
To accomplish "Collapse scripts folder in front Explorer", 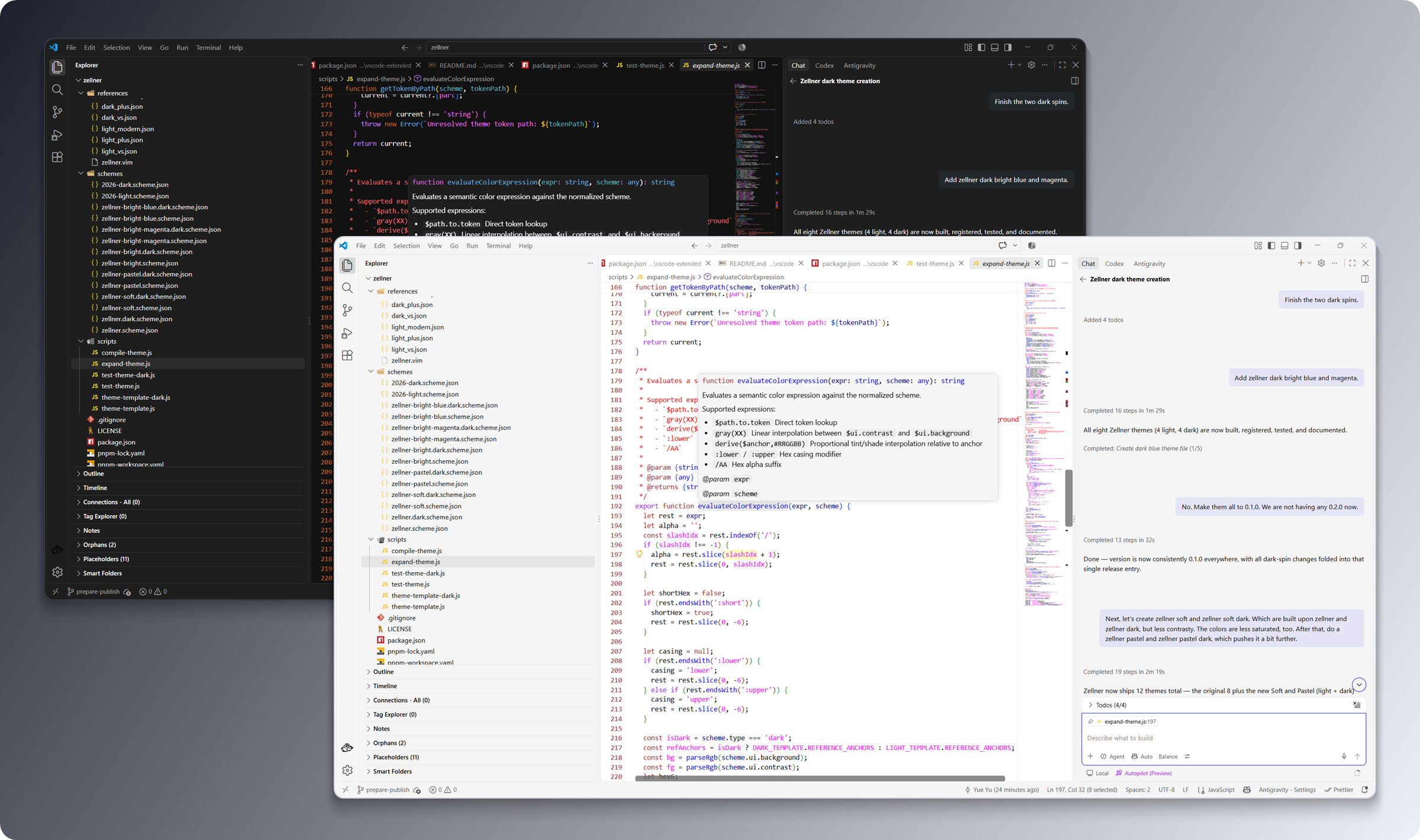I will [x=371, y=539].
